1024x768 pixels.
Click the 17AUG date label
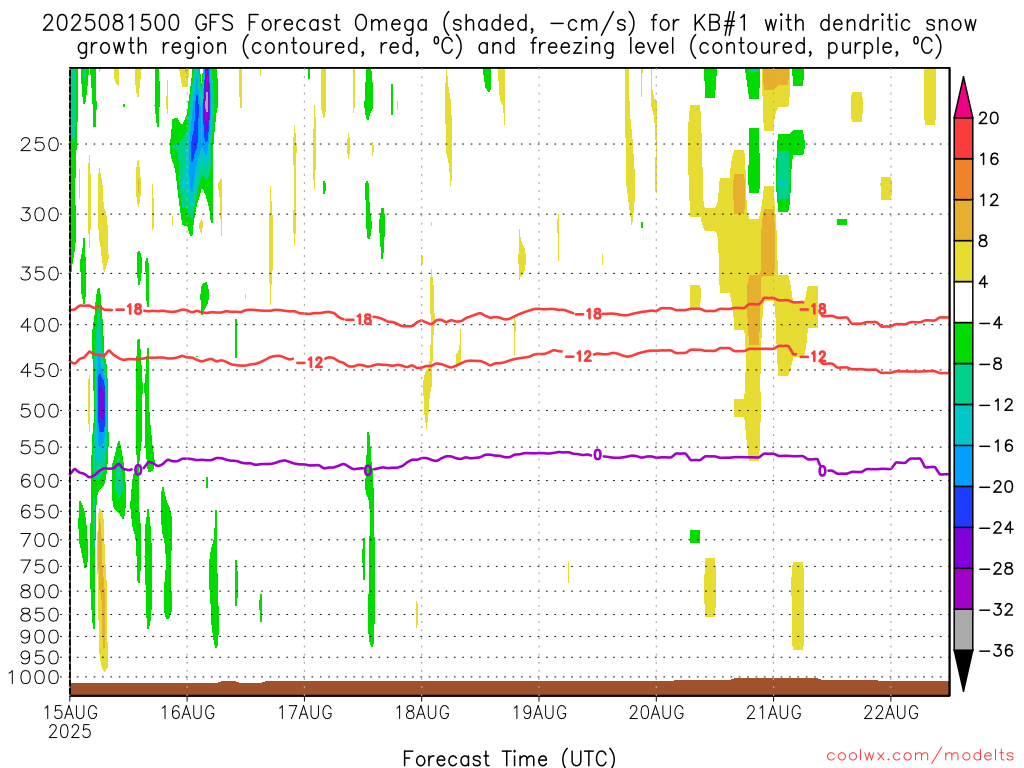point(305,712)
